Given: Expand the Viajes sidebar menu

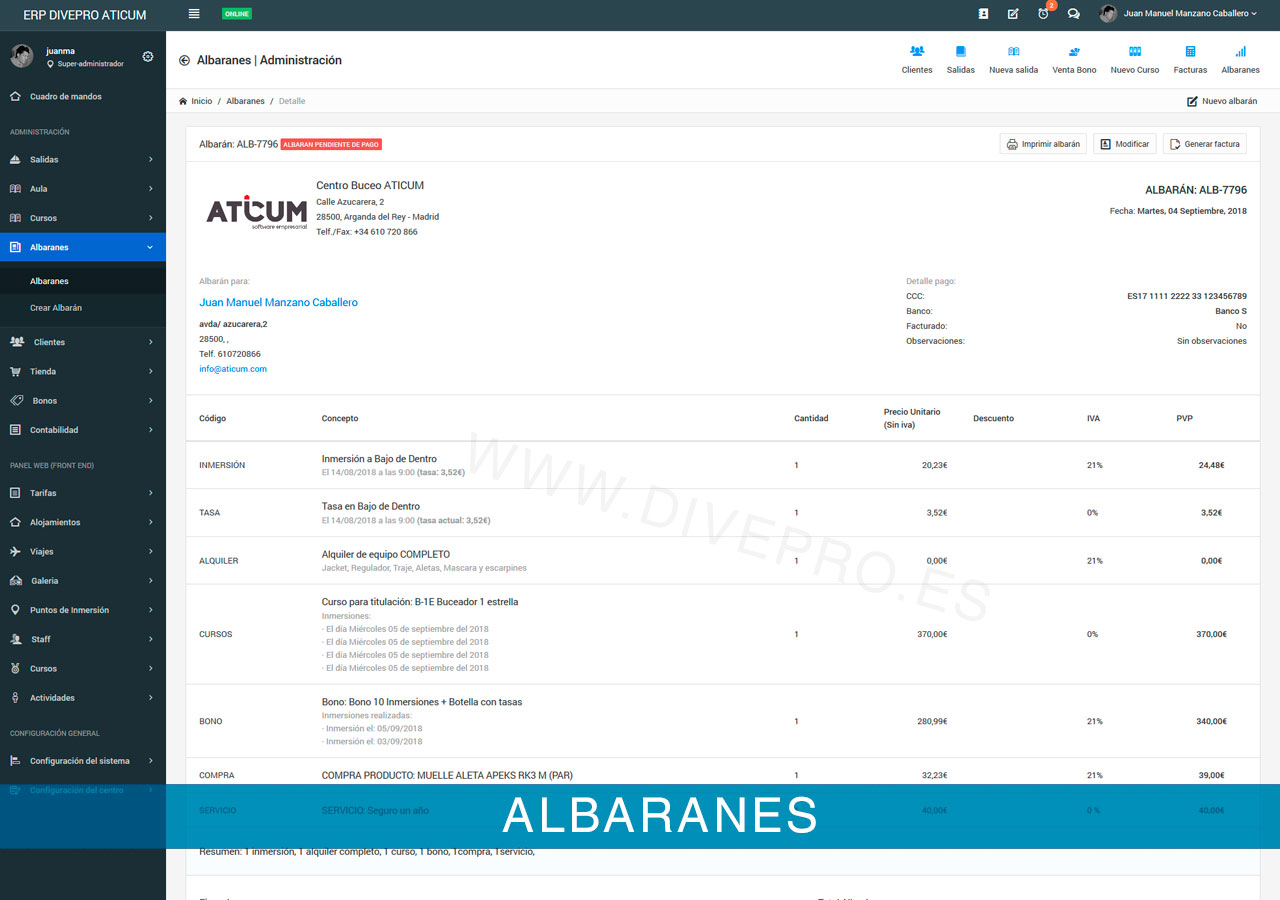Looking at the screenshot, I should coord(83,551).
